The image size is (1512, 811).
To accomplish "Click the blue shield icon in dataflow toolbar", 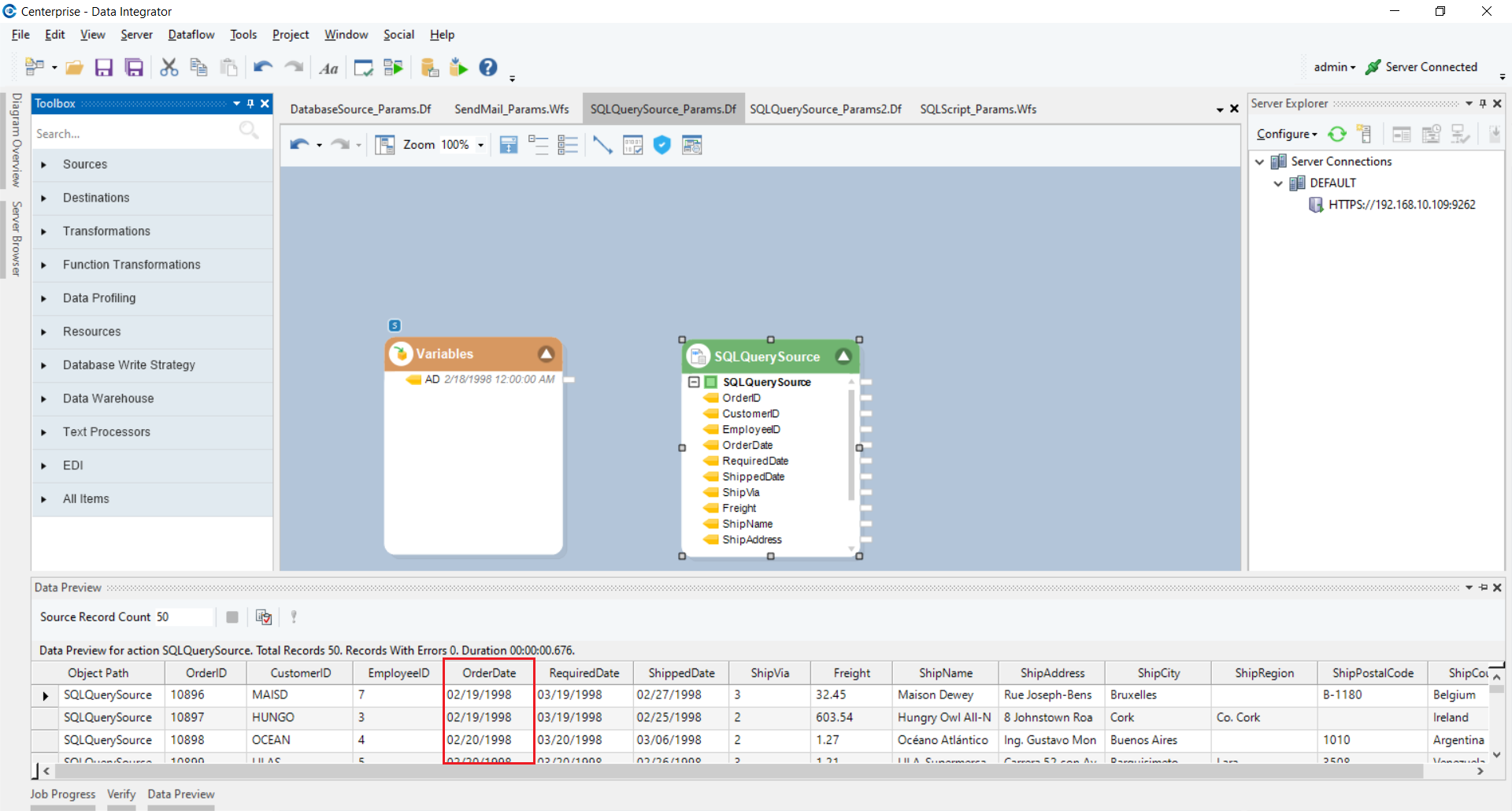I will [662, 145].
